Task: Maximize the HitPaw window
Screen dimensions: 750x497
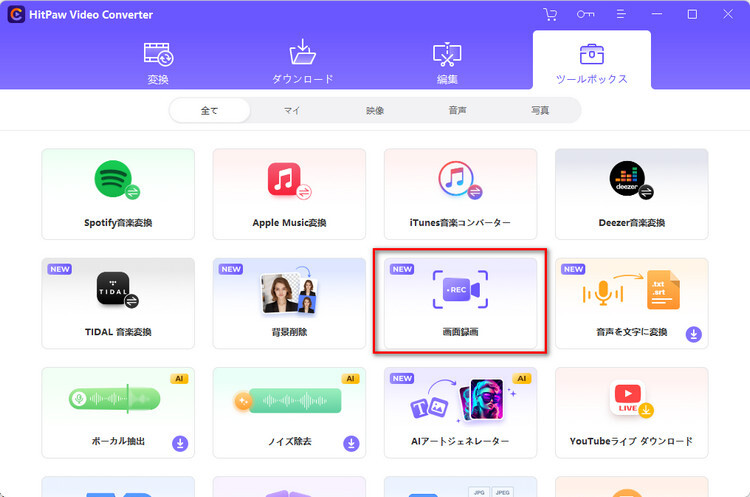Action: click(x=692, y=14)
